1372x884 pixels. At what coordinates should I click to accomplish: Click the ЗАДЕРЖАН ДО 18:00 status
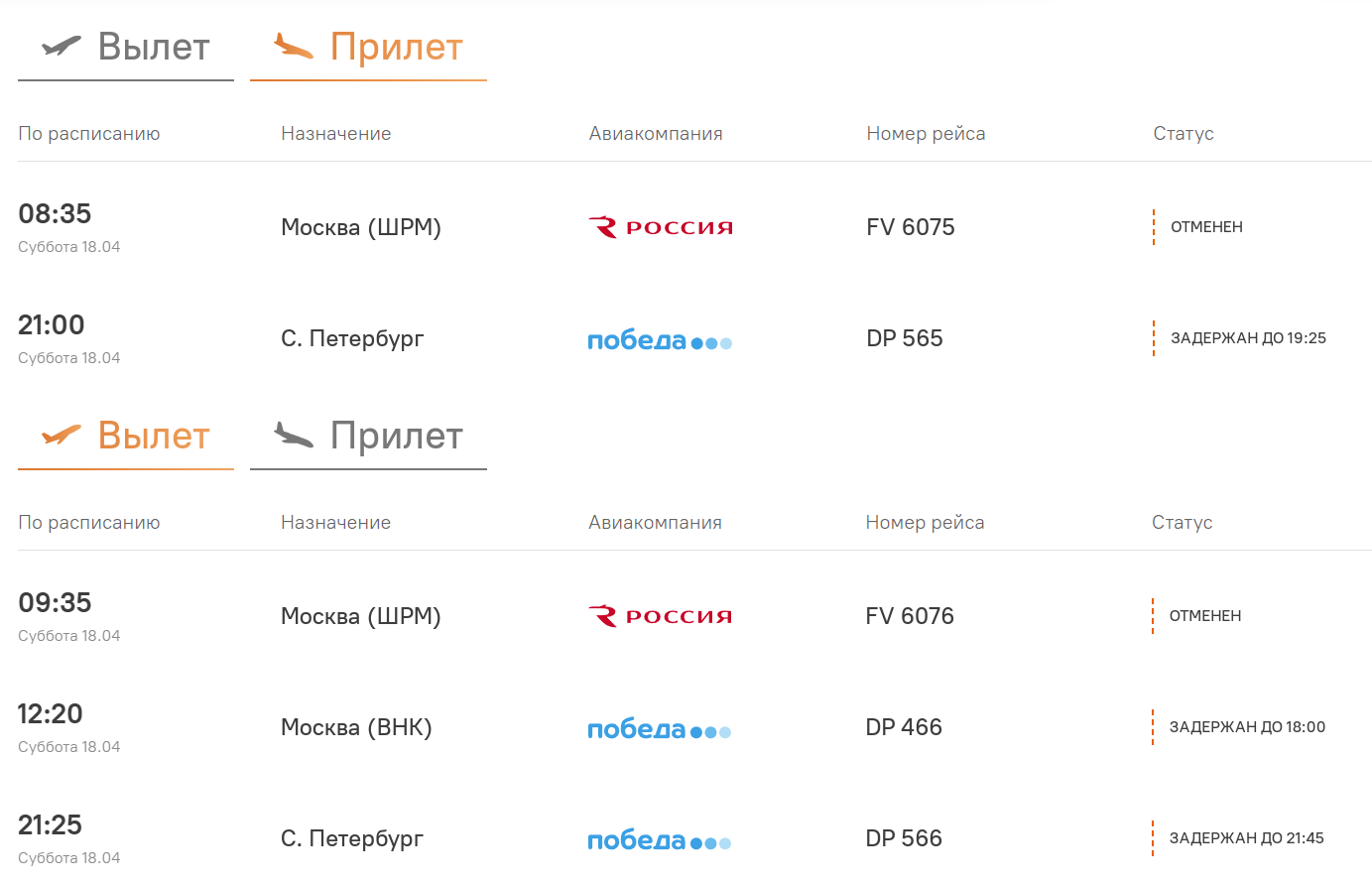coord(1247,727)
